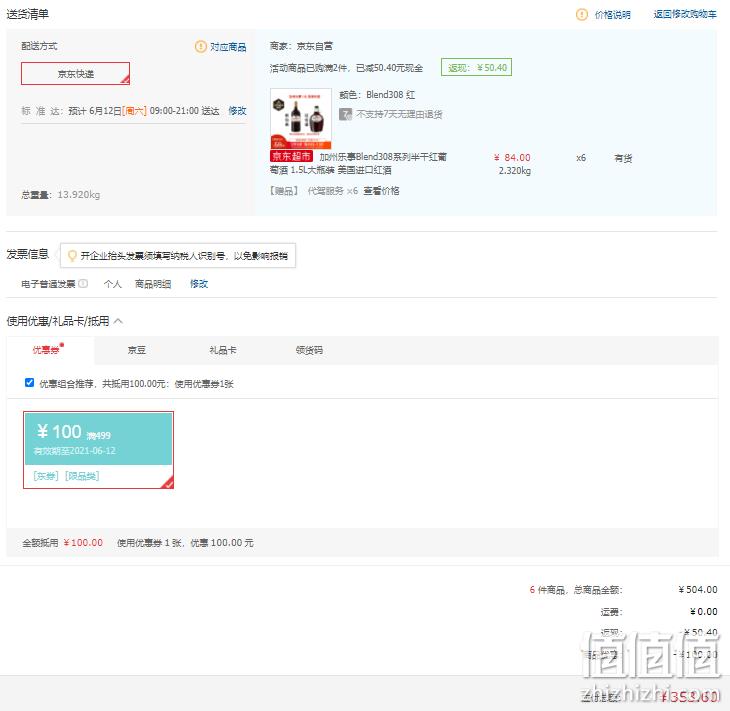Image resolution: width=730 pixels, height=711 pixels.
Task: Click the 个人 invoice title text
Action: point(112,284)
